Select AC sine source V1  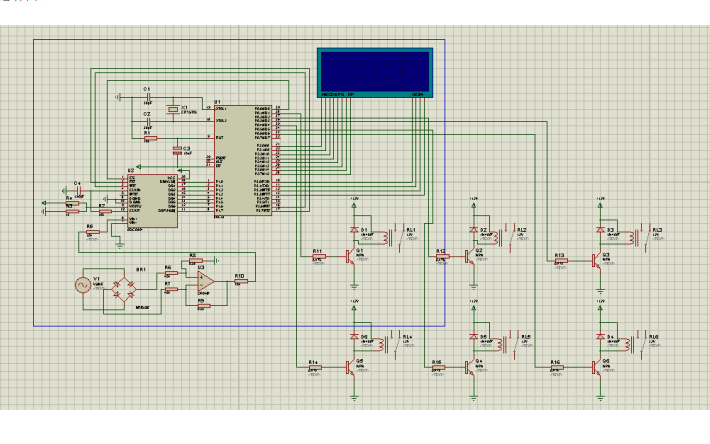[83, 285]
